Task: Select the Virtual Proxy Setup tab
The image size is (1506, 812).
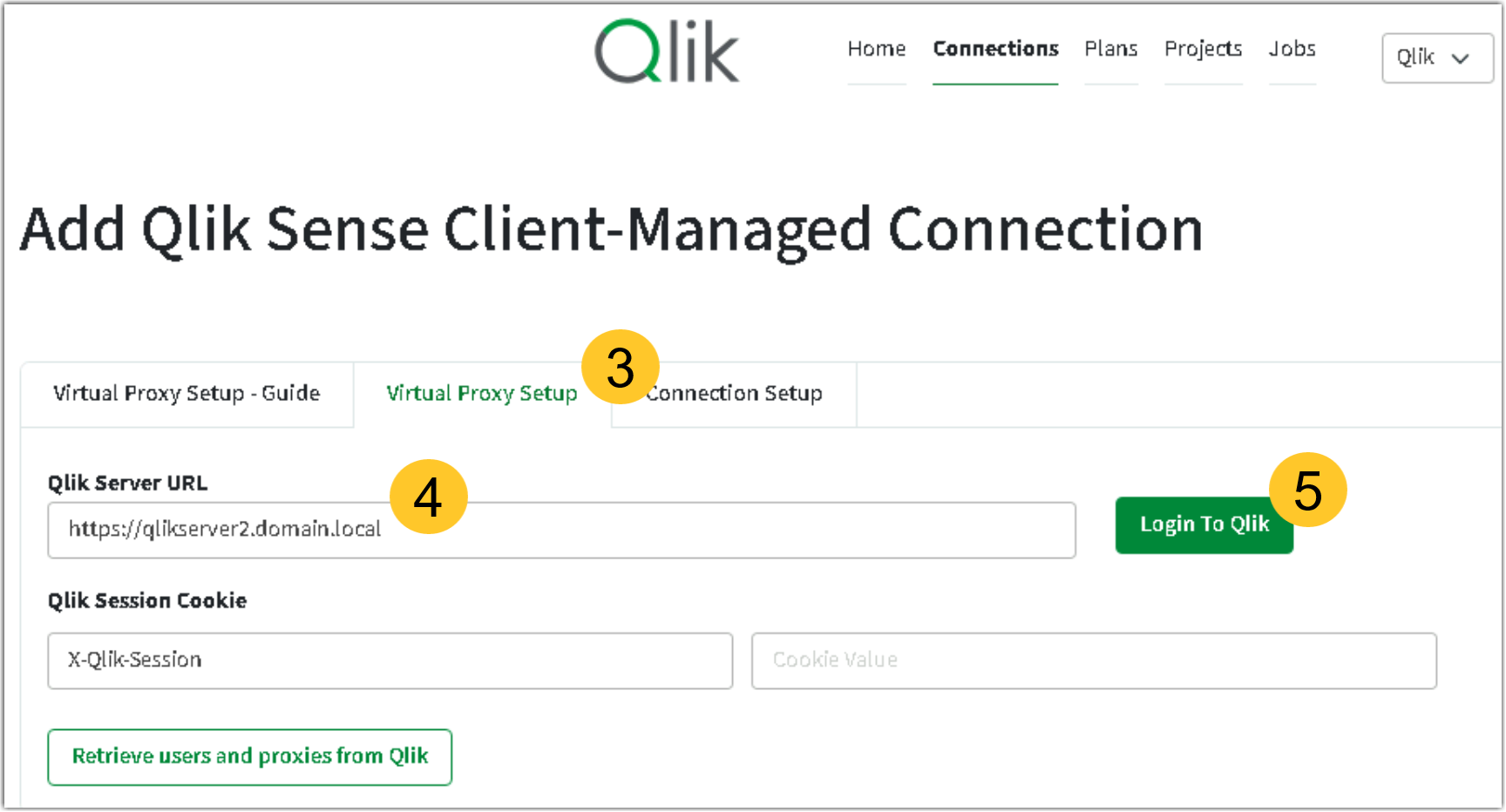Action: pos(482,394)
